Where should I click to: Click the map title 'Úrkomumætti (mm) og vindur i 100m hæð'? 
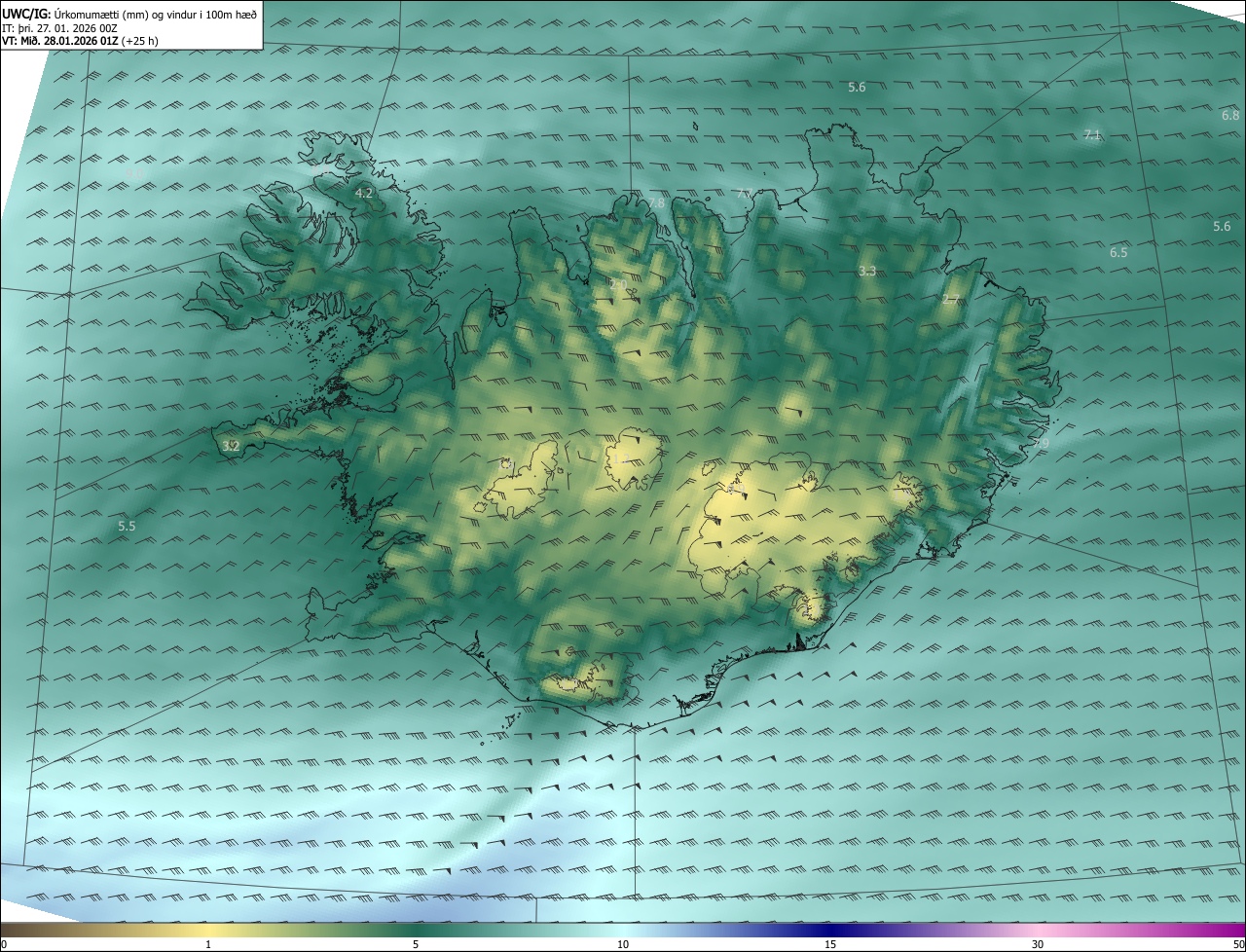pyautogui.click(x=156, y=15)
